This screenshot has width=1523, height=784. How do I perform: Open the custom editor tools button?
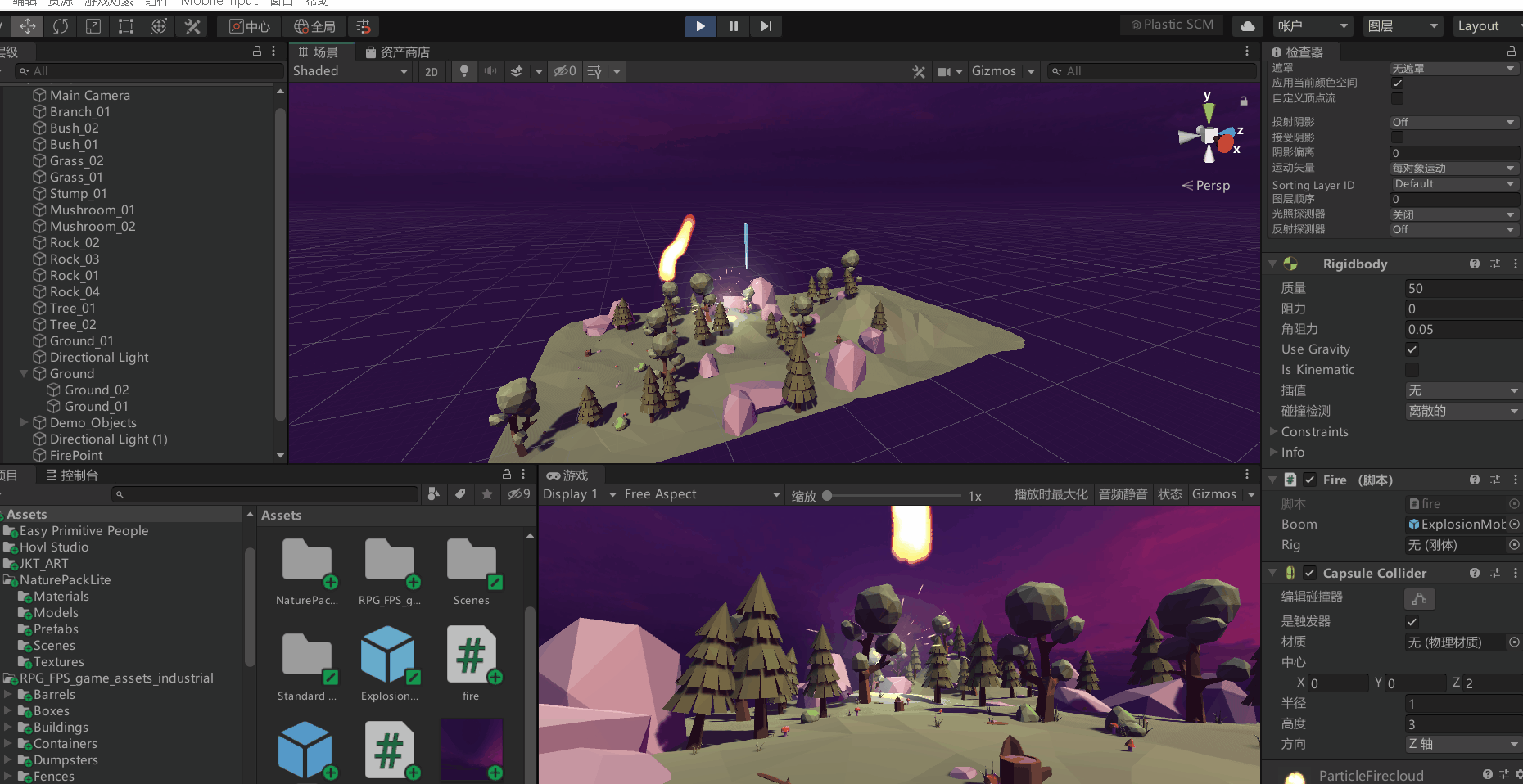click(192, 26)
